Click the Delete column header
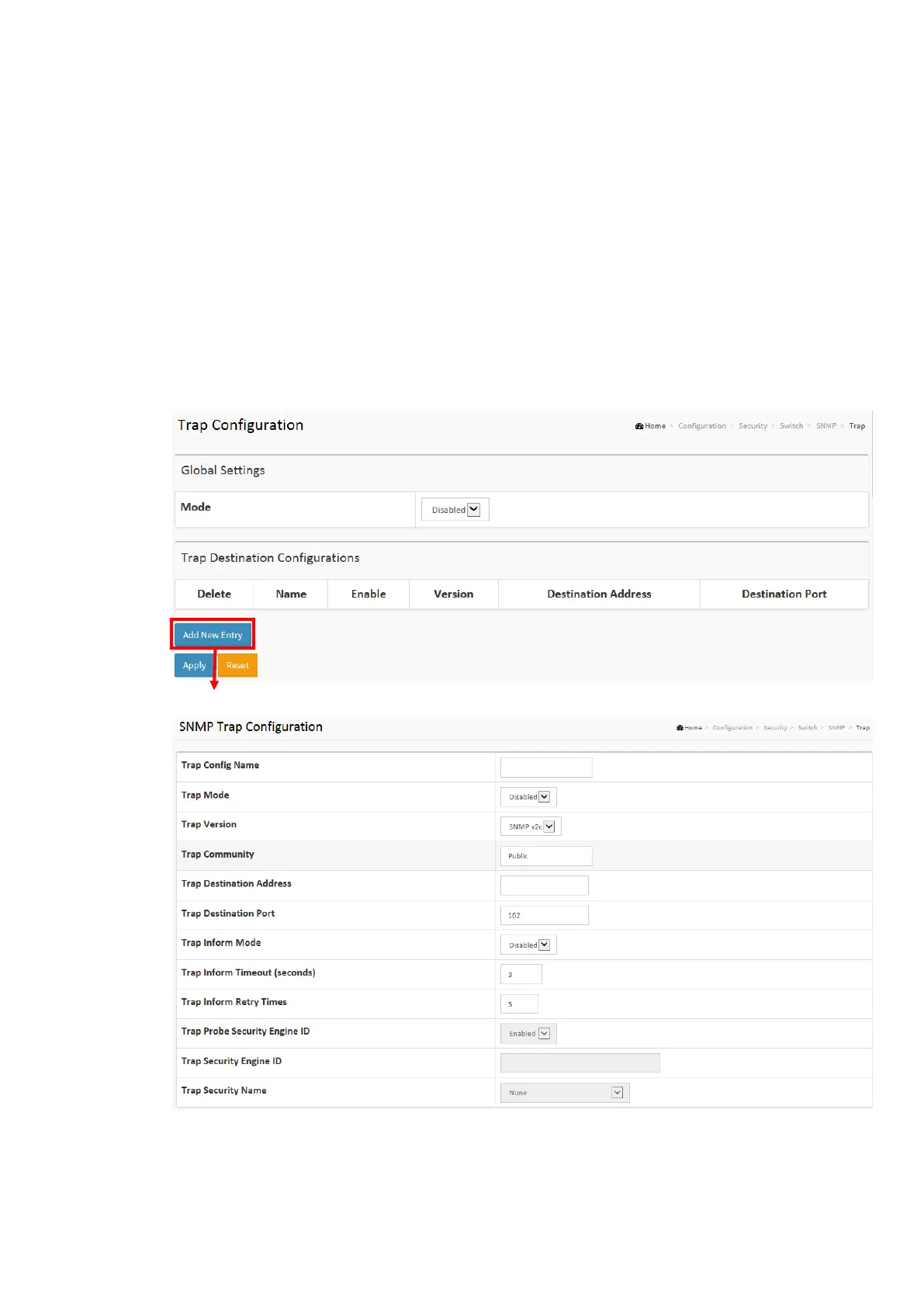 click(x=214, y=594)
